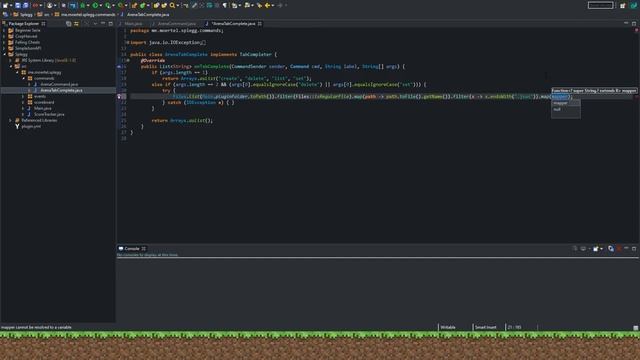Click the Run External Tools icon

[120, 5]
